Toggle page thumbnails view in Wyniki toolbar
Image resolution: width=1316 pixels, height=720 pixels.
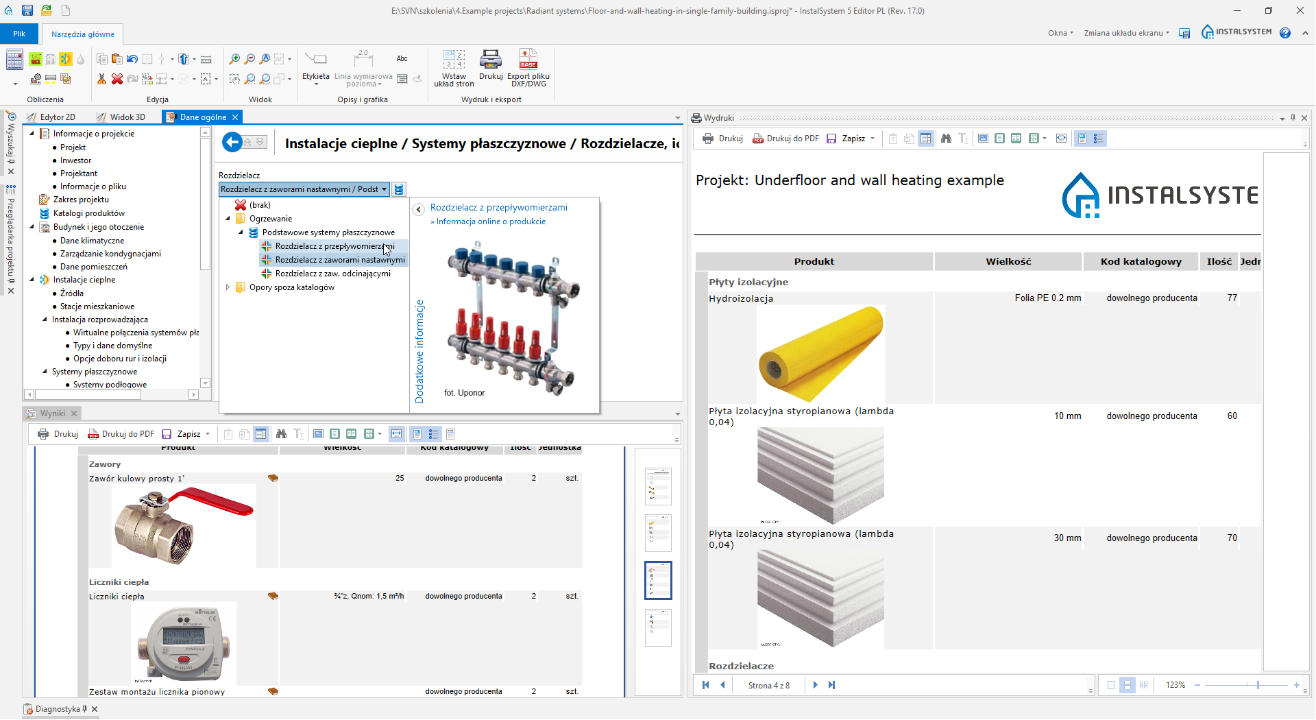click(417, 434)
